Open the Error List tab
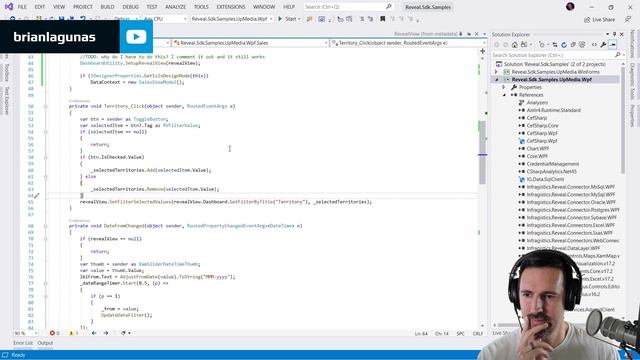This screenshot has height=360, width=640. tap(23, 343)
